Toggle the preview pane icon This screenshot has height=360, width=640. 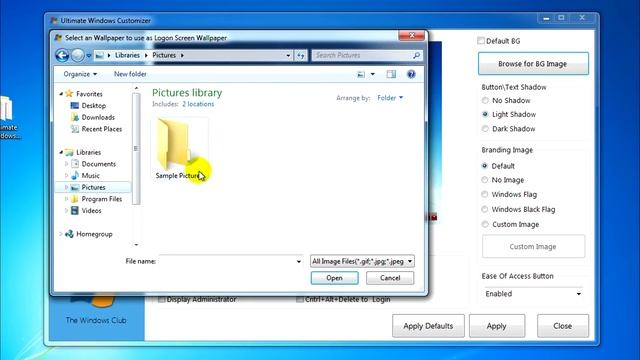click(391, 74)
